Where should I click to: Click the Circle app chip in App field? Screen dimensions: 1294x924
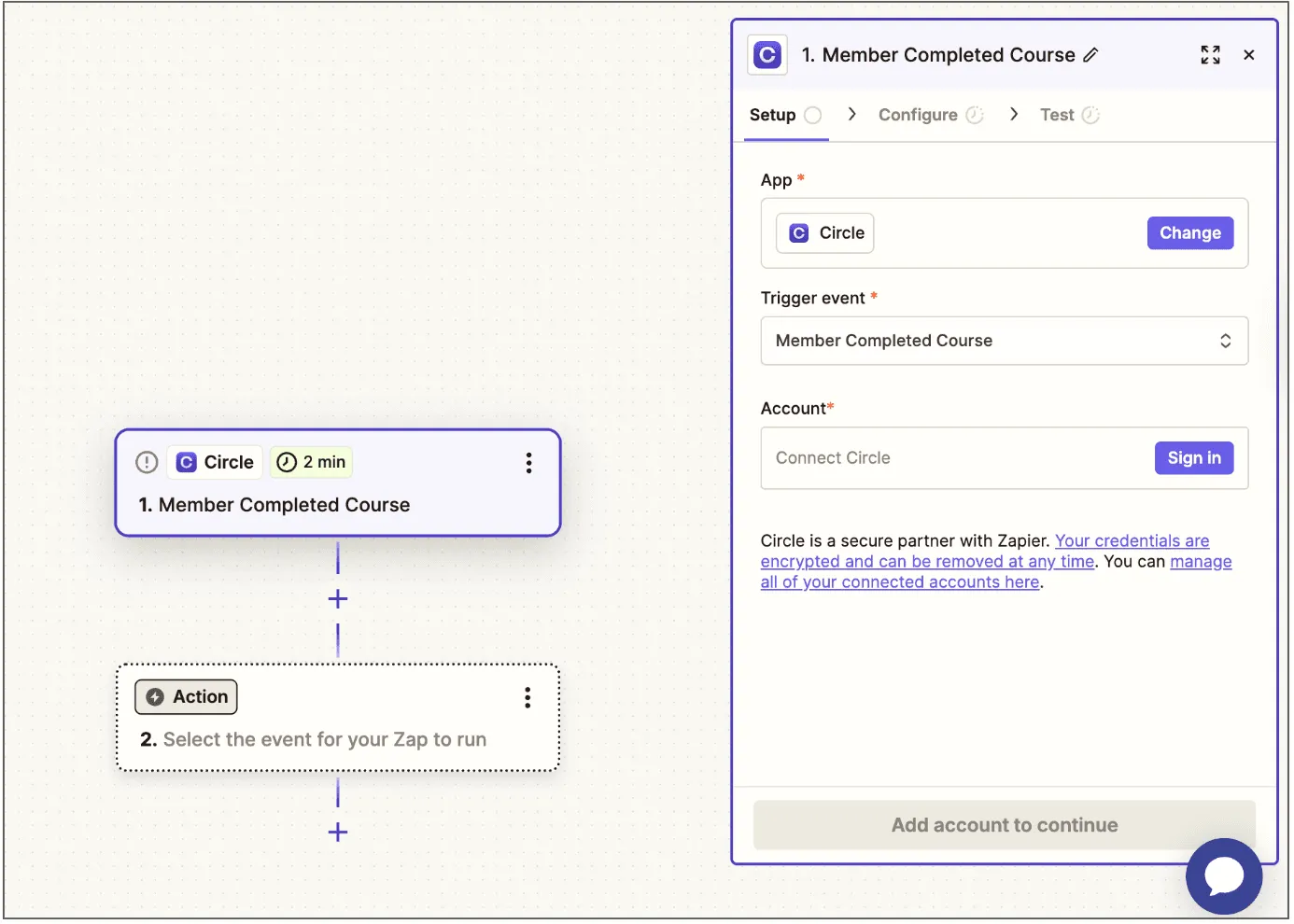pyautogui.click(x=824, y=233)
